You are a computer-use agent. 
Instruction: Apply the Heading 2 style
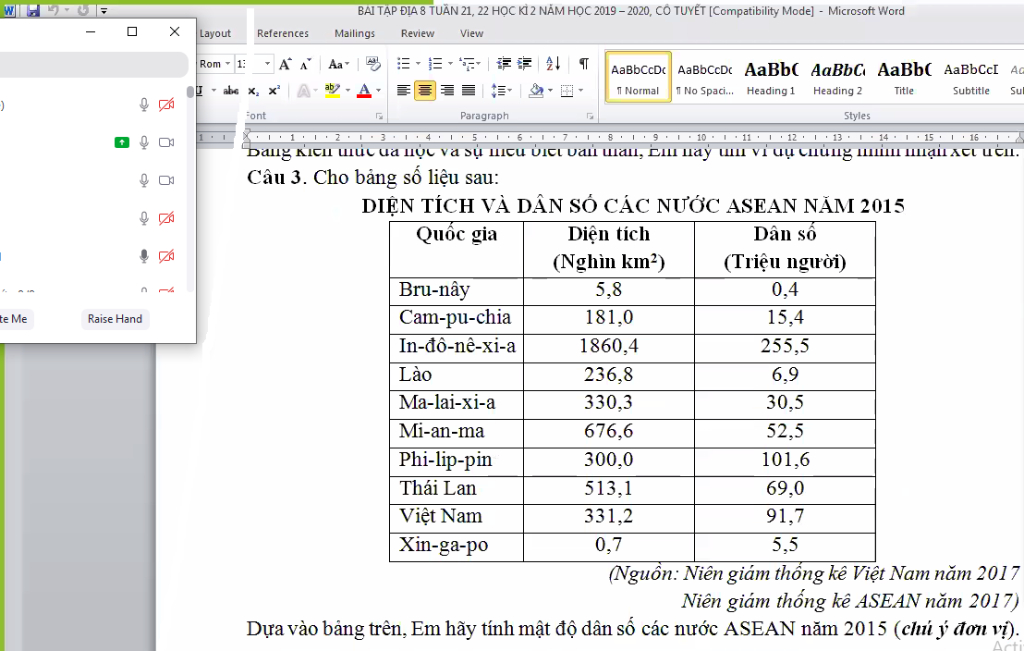click(838, 77)
